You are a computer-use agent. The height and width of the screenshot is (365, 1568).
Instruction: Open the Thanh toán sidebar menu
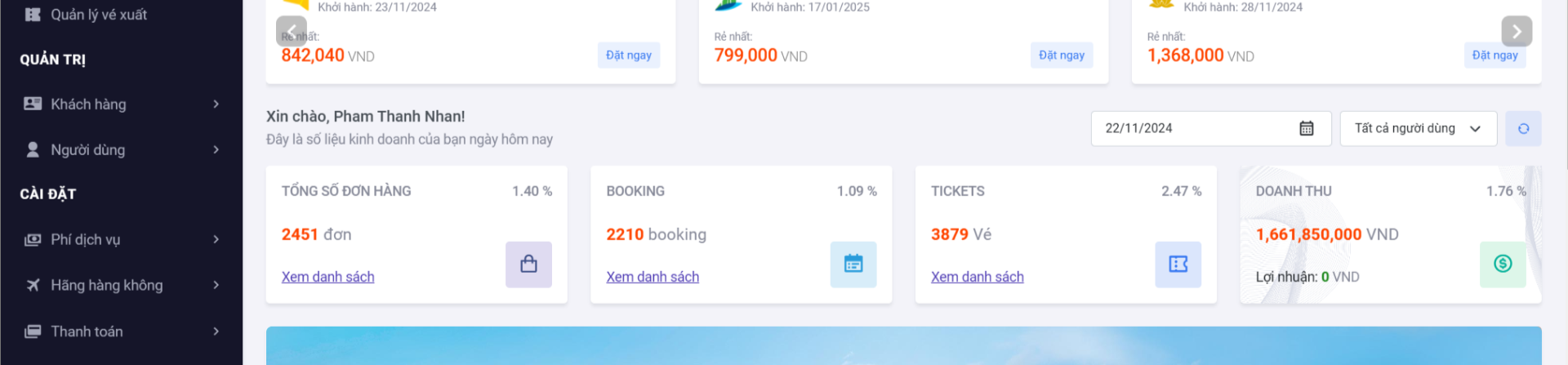pyautogui.click(x=121, y=332)
